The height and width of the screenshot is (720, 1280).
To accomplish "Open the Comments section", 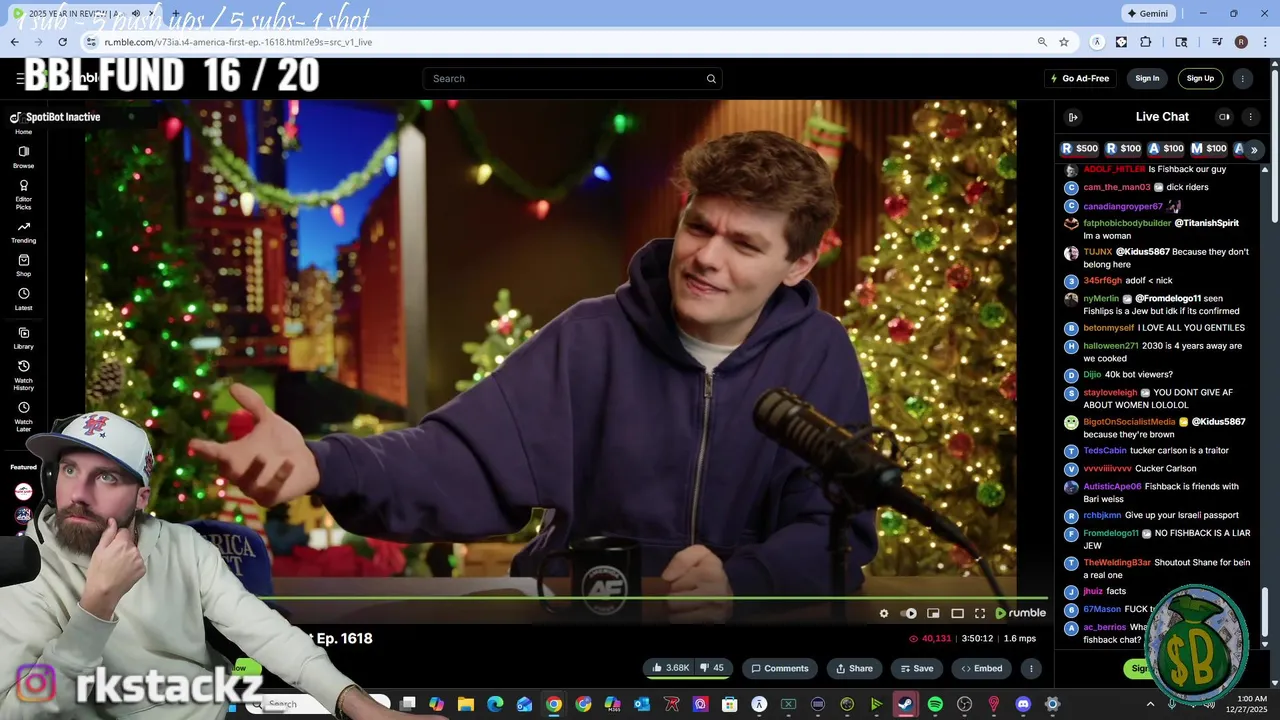I will tap(780, 668).
